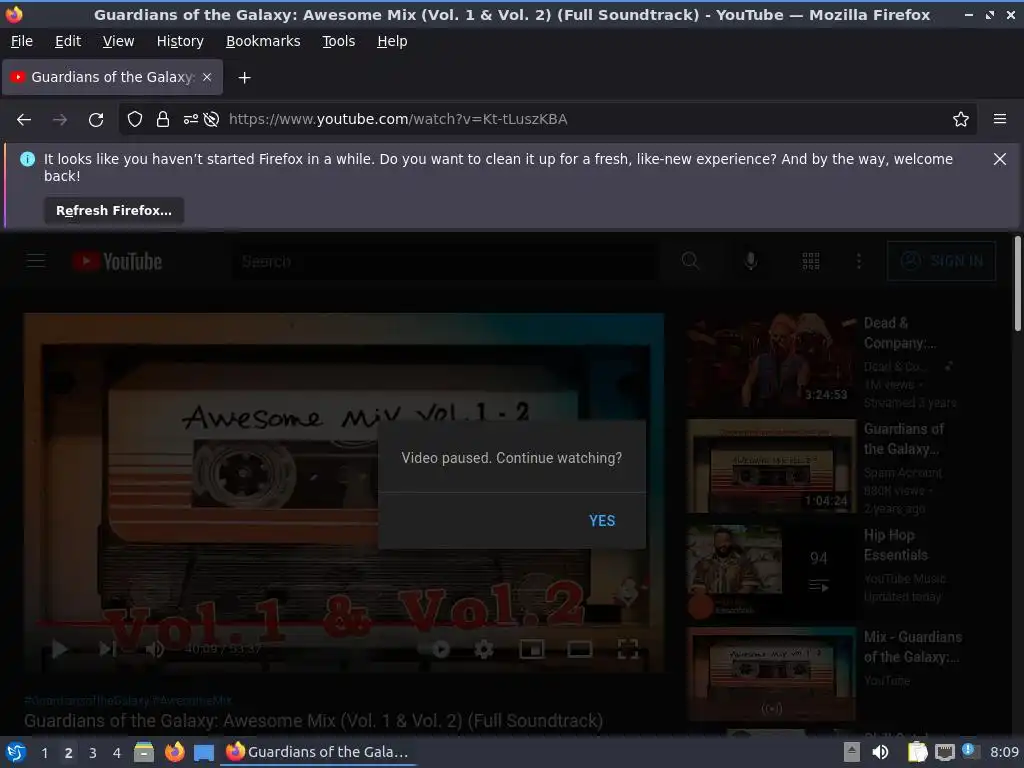Open the Hip Hop Essentials playlist thumbnail
This screenshot has width=1024, height=768.
point(771,572)
